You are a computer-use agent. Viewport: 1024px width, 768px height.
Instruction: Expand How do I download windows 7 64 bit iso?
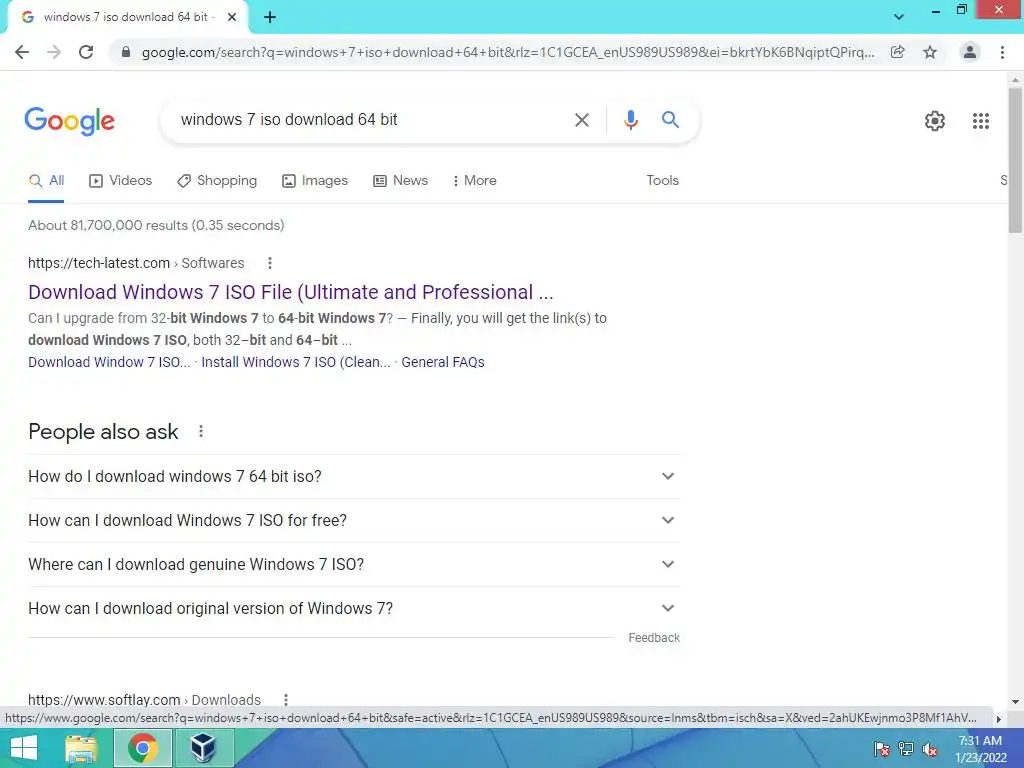(354, 477)
